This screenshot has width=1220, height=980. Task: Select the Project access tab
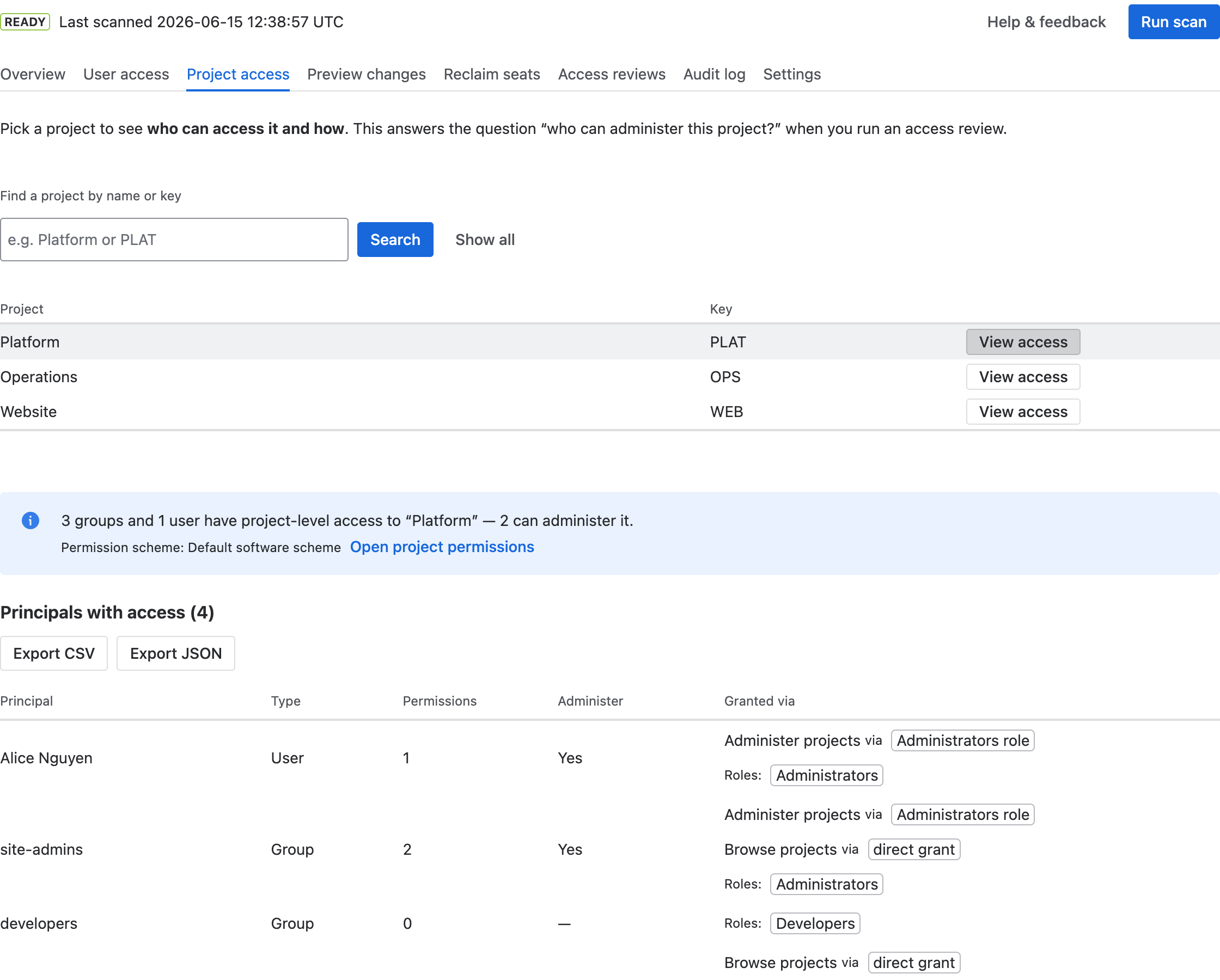(x=237, y=74)
